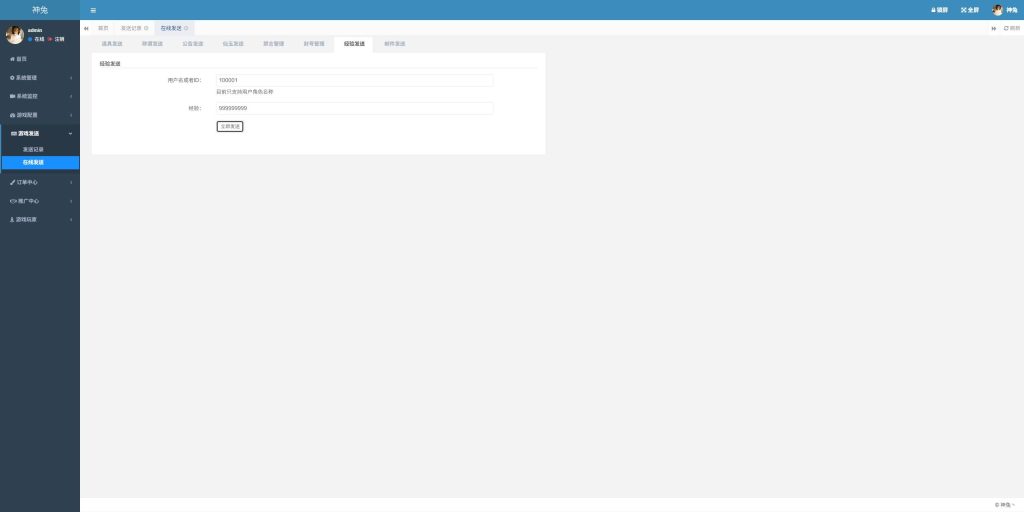This screenshot has width=1024, height=512.
Task: Focus the 用户名或者ID input field
Action: (354, 80)
